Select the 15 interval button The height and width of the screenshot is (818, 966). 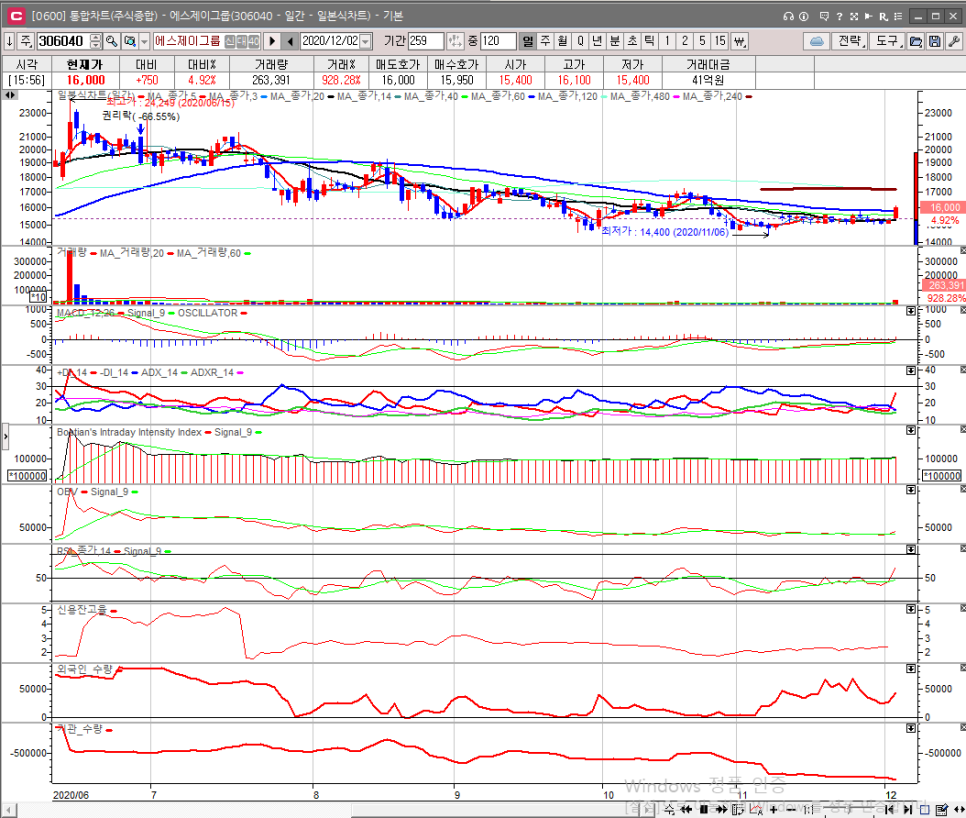pyautogui.click(x=720, y=41)
